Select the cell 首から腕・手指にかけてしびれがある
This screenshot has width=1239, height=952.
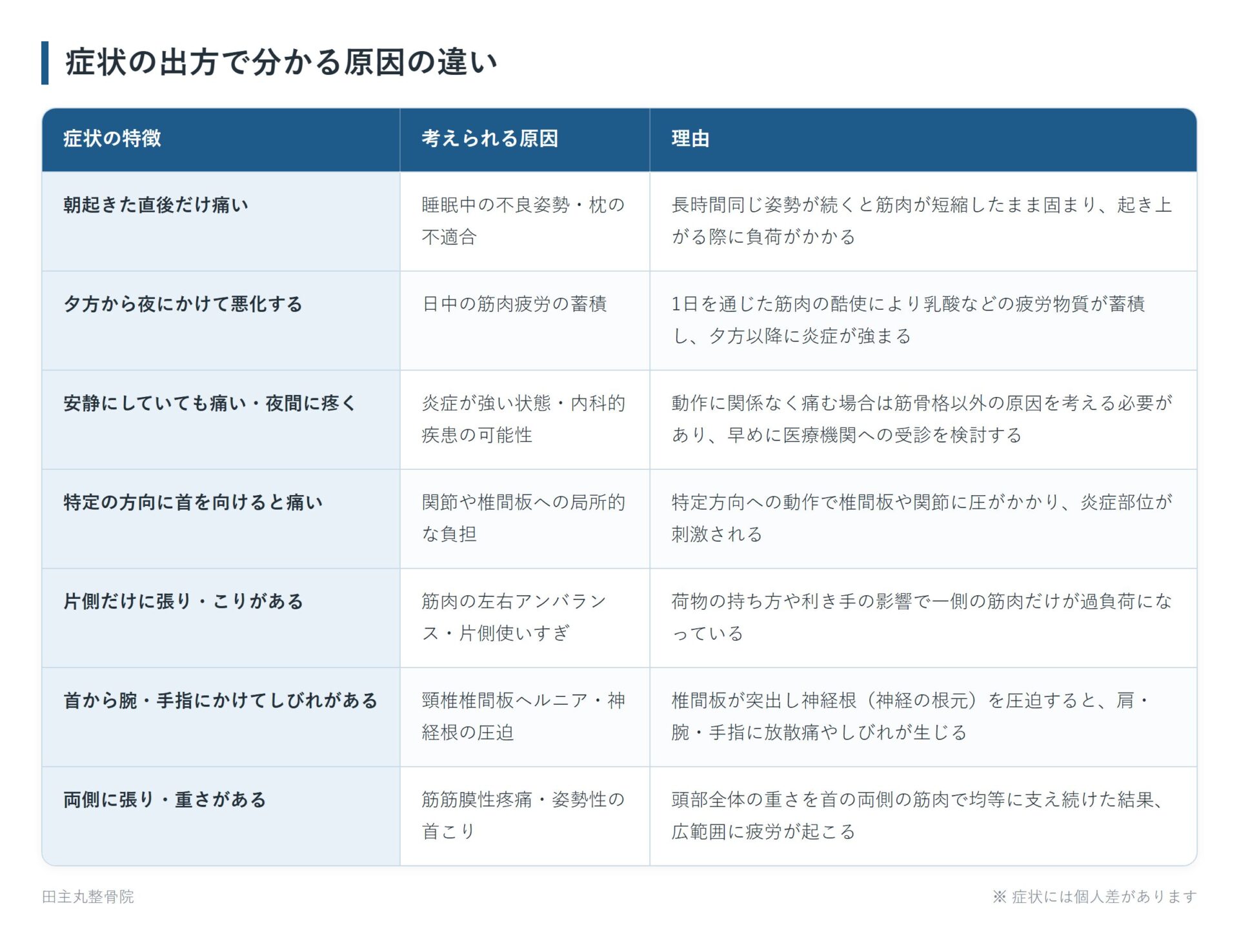pyautogui.click(x=221, y=717)
